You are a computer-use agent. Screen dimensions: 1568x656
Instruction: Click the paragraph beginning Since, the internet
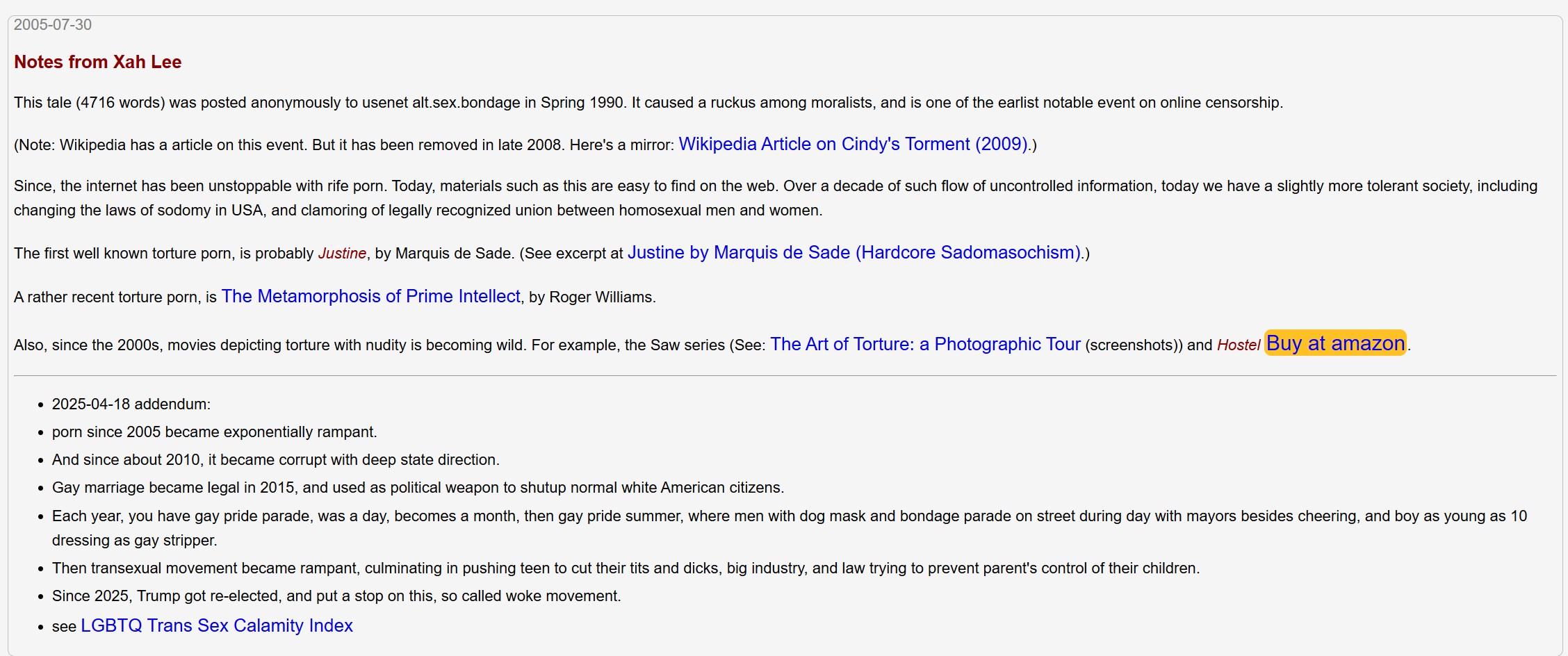click(x=776, y=198)
